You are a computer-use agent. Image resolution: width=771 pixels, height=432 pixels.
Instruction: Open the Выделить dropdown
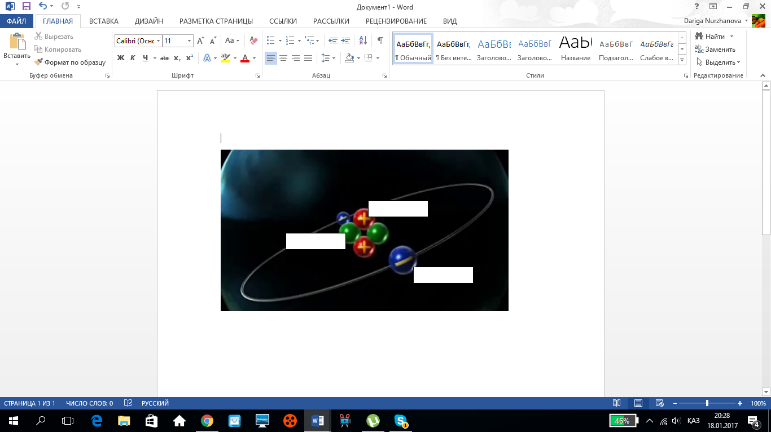point(718,62)
